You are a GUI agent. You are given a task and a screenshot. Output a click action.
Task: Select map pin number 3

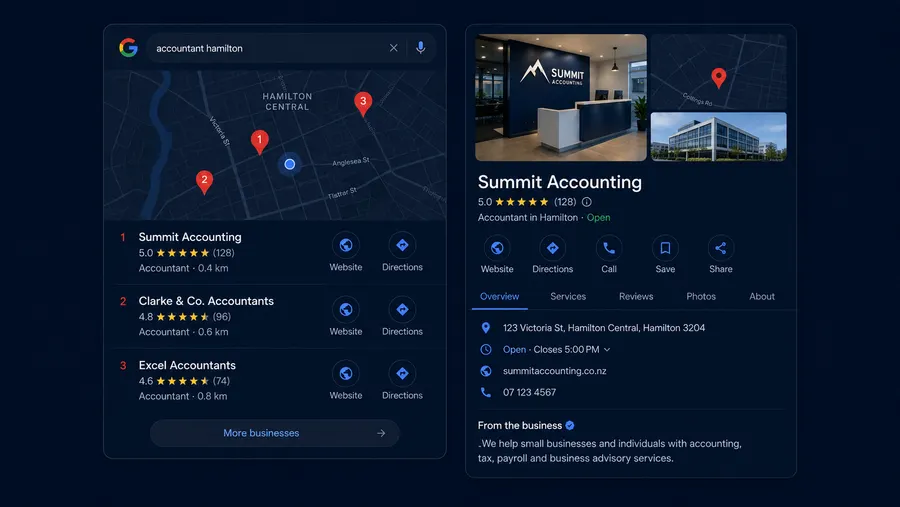(363, 103)
